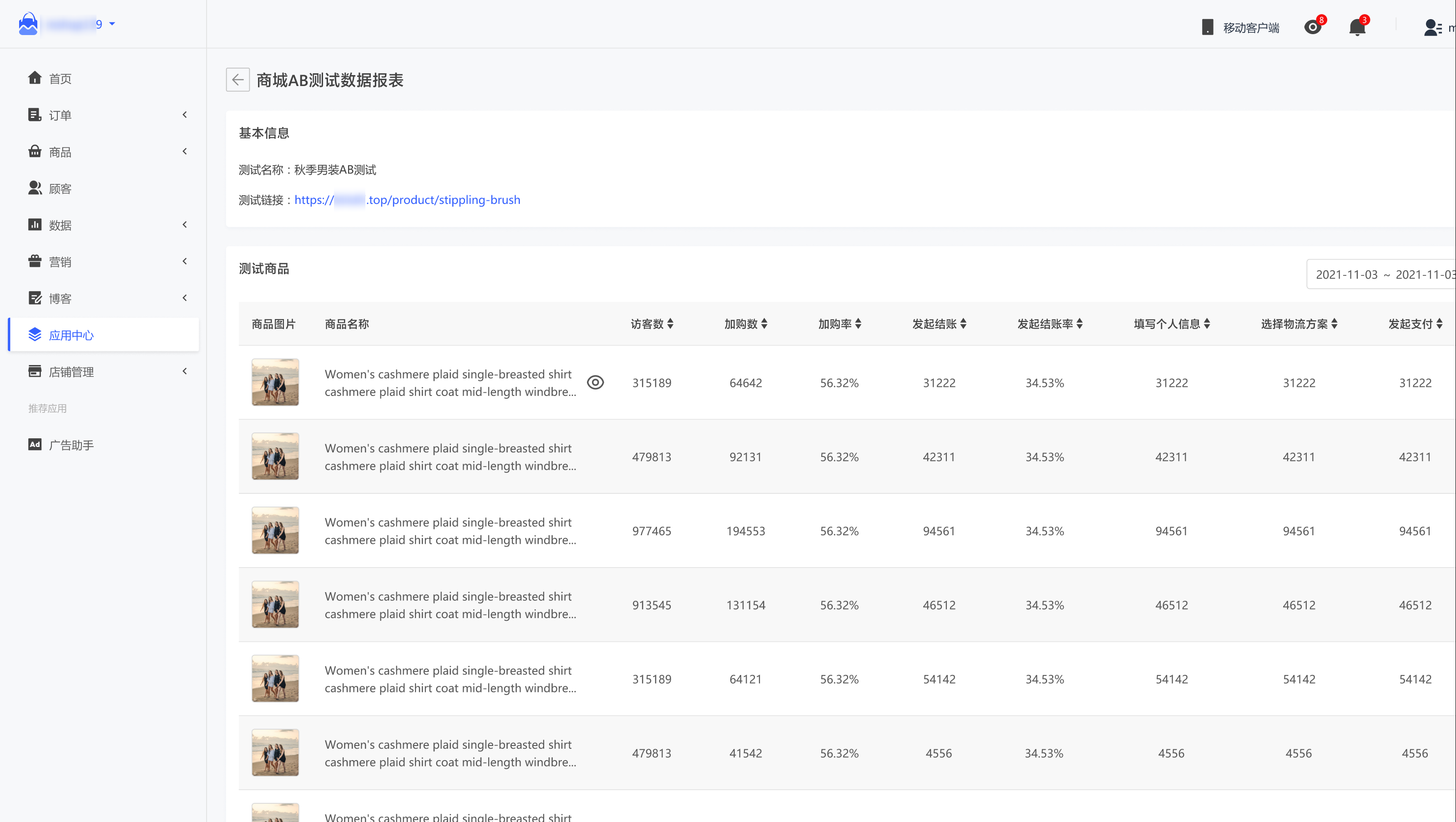This screenshot has width=1456, height=822.
Task: Open 店铺管理 sidebar menu
Action: (72, 372)
